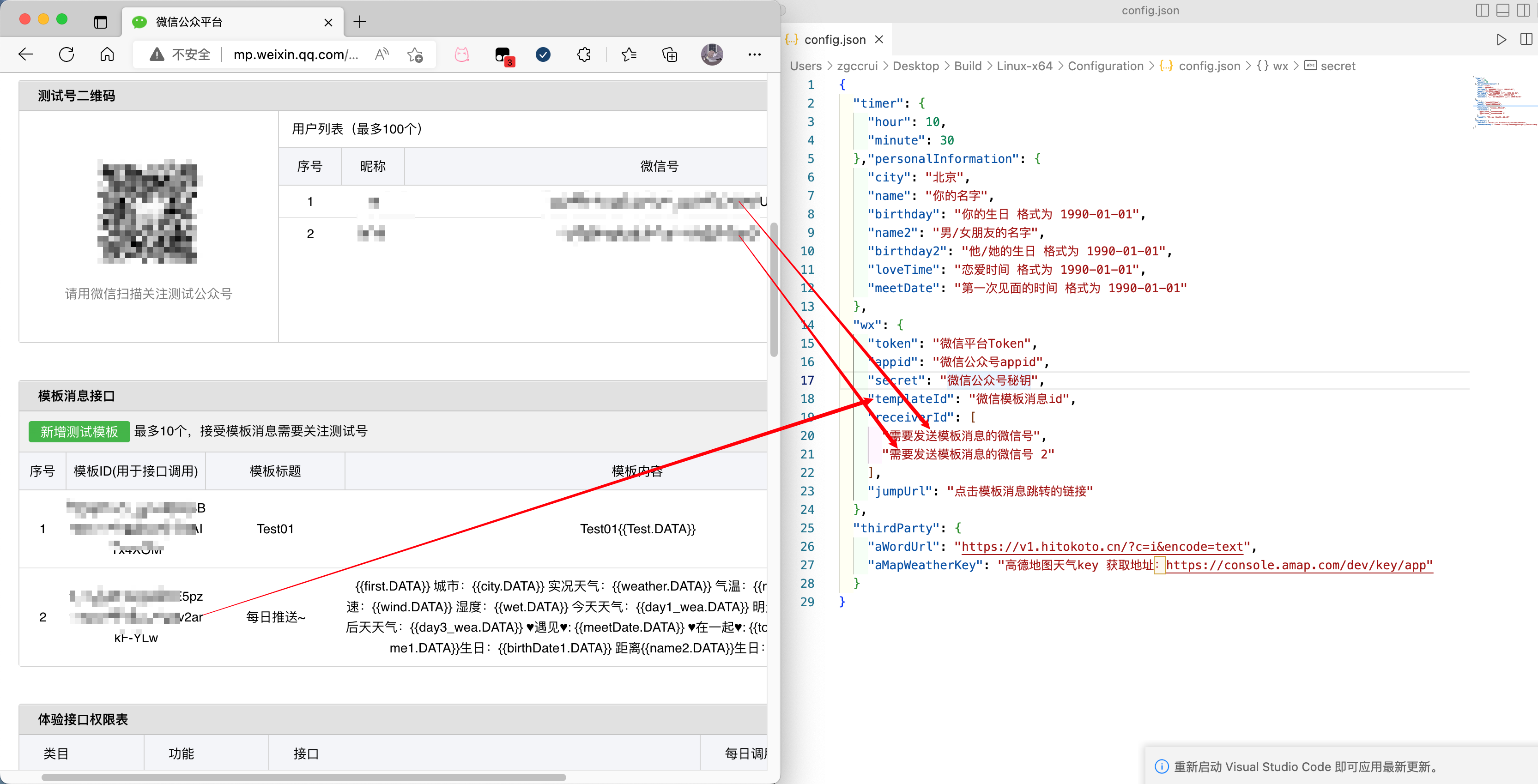Open the browser profile avatar
Screen dimensions: 1538x784
712,55
